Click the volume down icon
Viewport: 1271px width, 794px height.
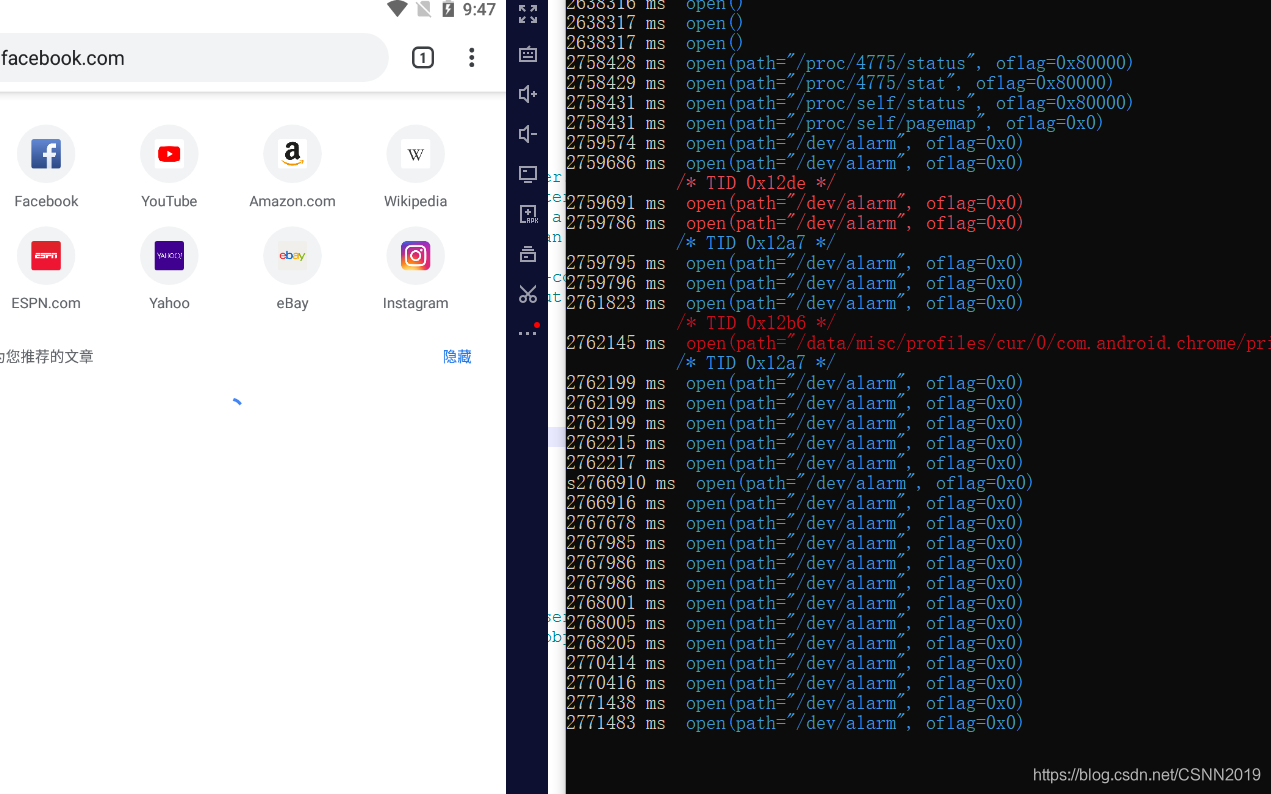[528, 134]
